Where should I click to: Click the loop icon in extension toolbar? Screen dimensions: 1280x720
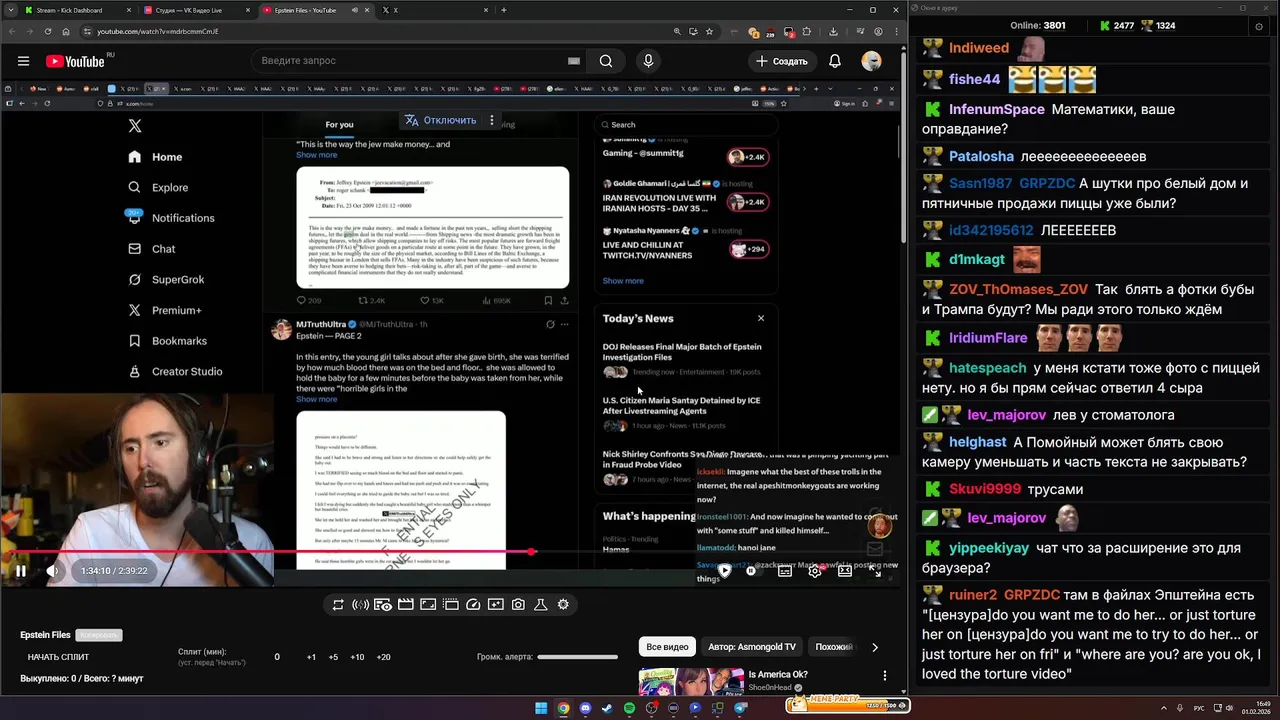coord(338,605)
